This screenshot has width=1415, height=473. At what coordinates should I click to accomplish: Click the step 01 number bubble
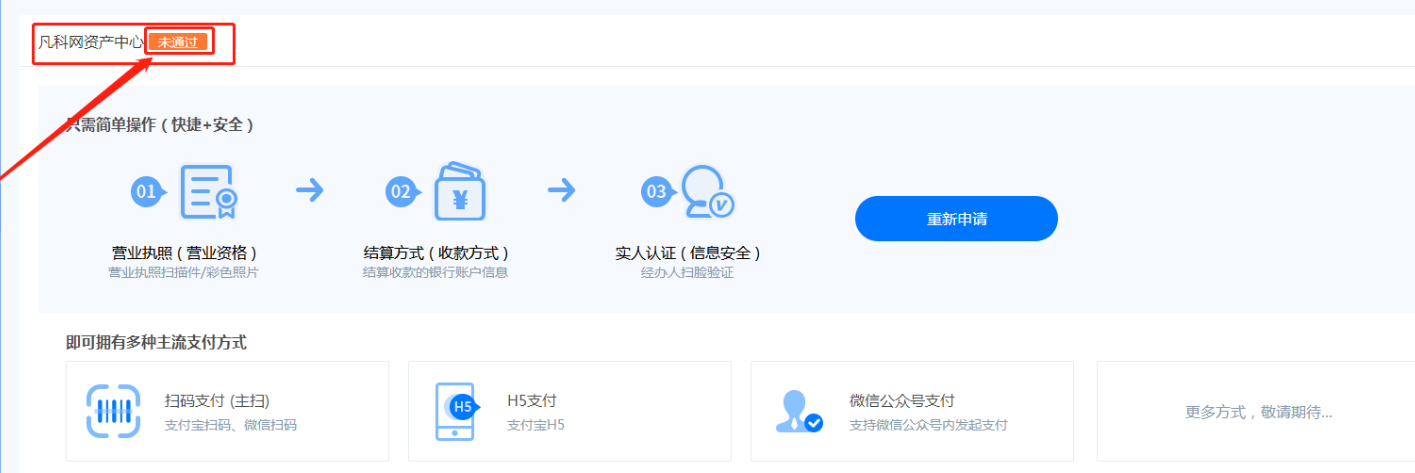tap(147, 192)
